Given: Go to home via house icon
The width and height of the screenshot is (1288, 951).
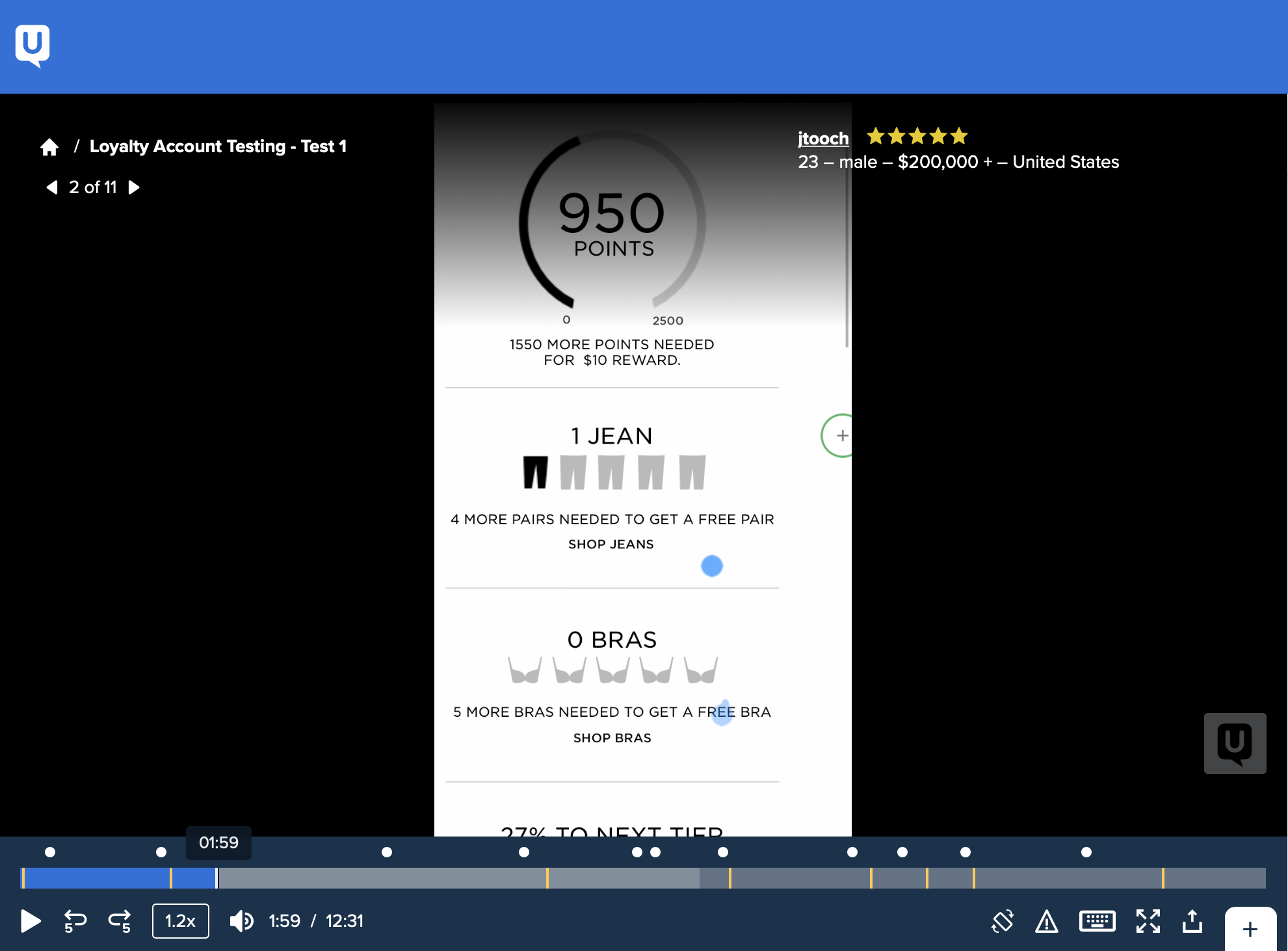Looking at the screenshot, I should 49,147.
